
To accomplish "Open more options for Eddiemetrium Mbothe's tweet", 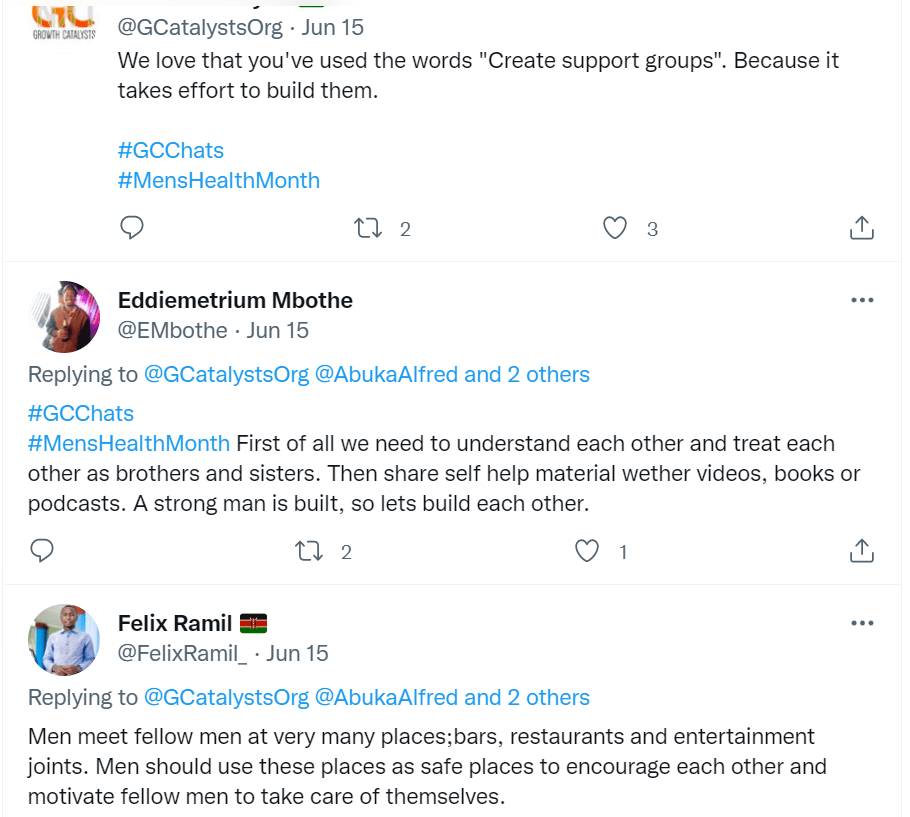I will (861, 300).
